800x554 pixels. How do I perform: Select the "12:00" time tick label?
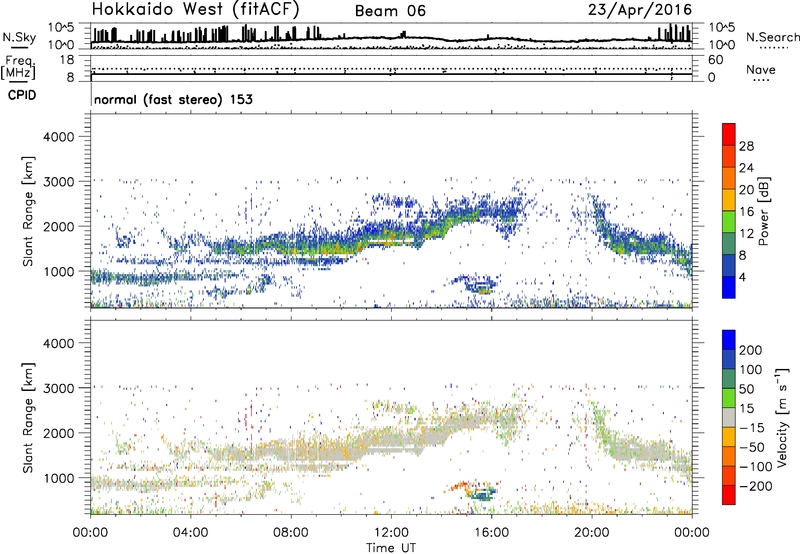point(391,533)
